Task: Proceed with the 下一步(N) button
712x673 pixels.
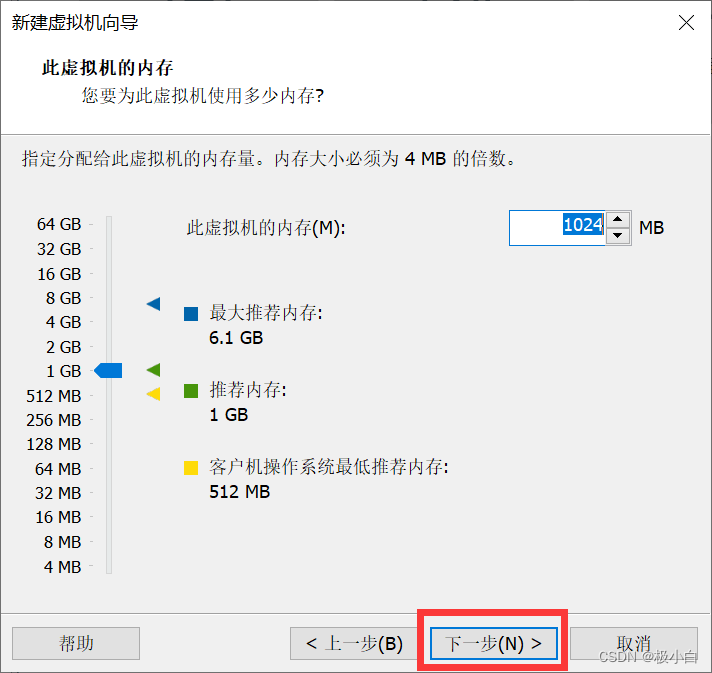Action: (x=494, y=643)
